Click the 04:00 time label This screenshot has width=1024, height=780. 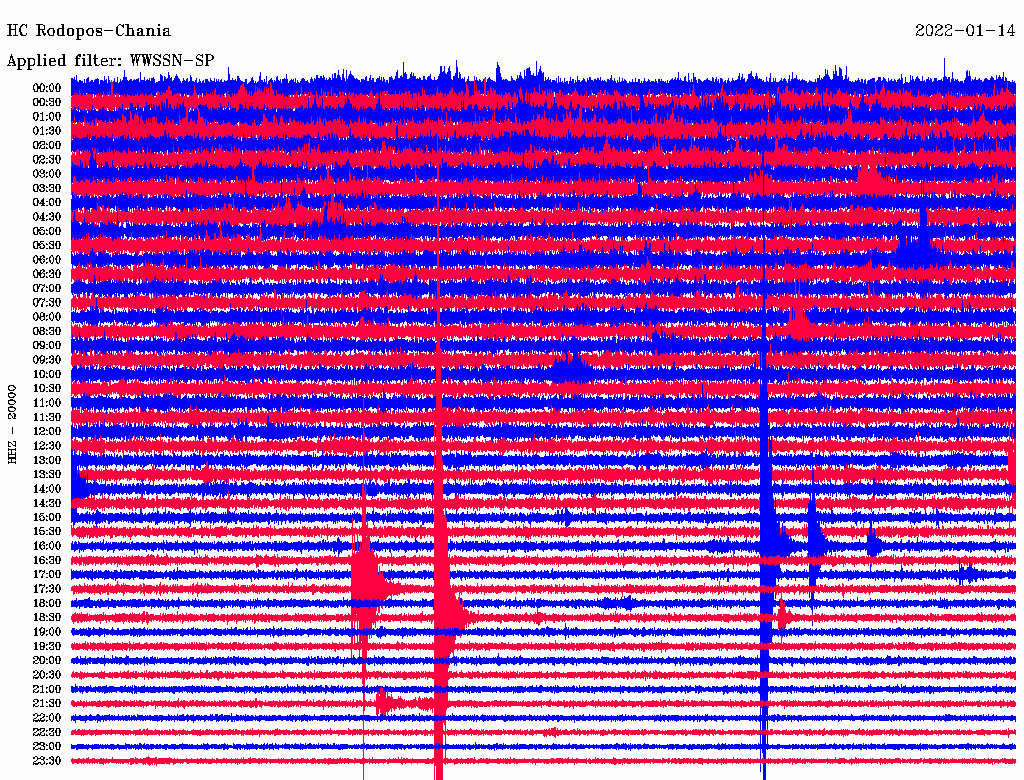(46, 203)
